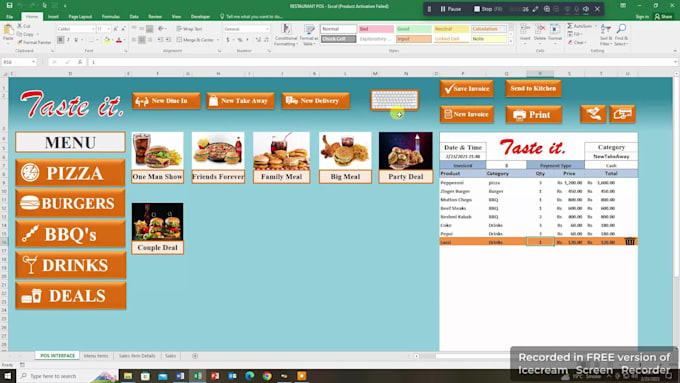Screen dimensions: 680x383
Task: Click the New Delivery button
Action: pyautogui.click(x=315, y=101)
